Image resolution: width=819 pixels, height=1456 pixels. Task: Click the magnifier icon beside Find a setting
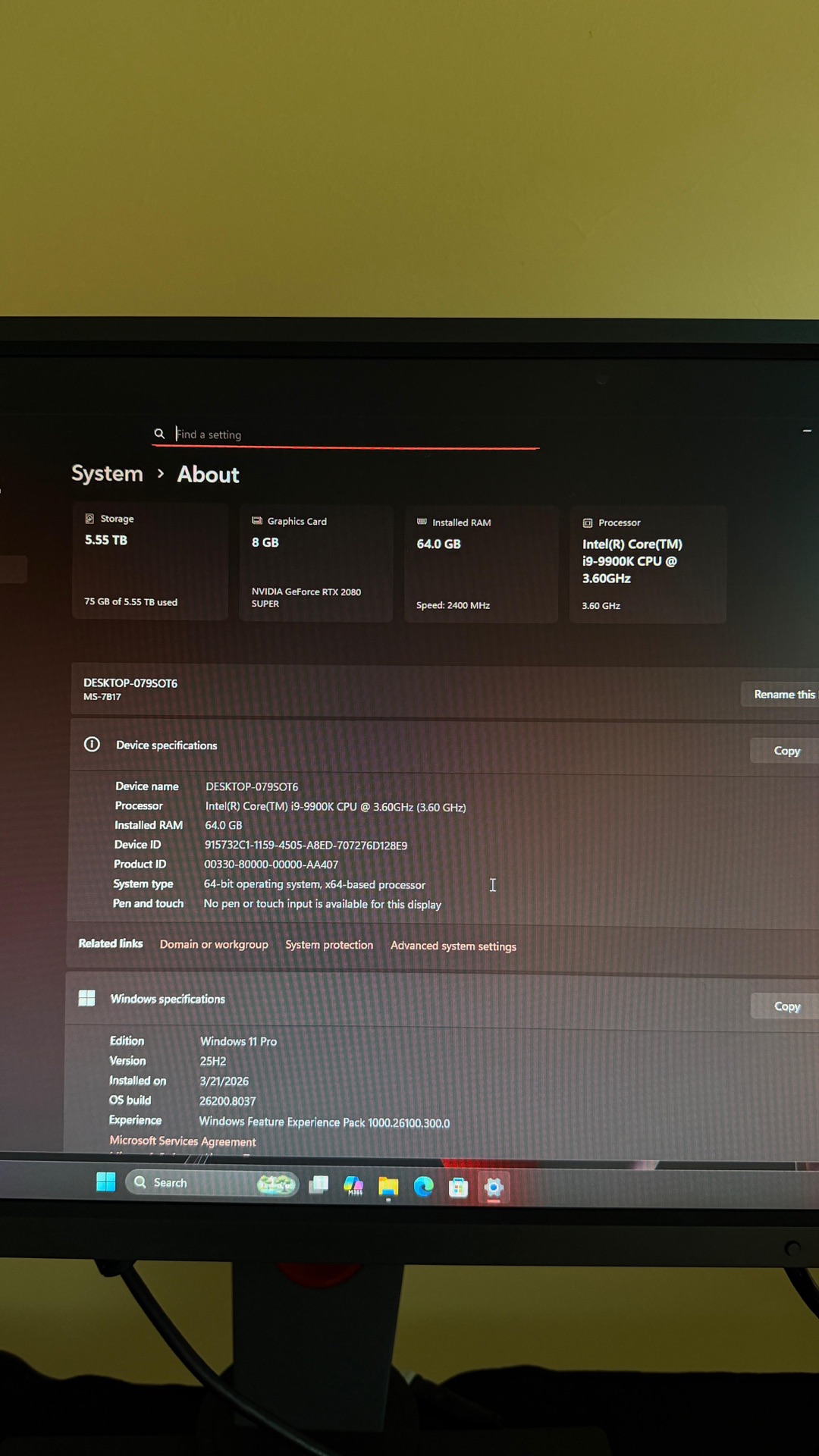pyautogui.click(x=159, y=434)
